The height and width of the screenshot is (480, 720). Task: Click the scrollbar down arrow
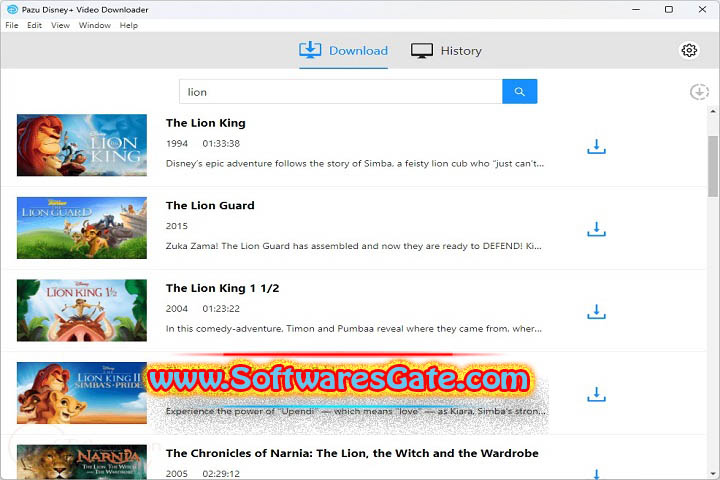click(713, 474)
